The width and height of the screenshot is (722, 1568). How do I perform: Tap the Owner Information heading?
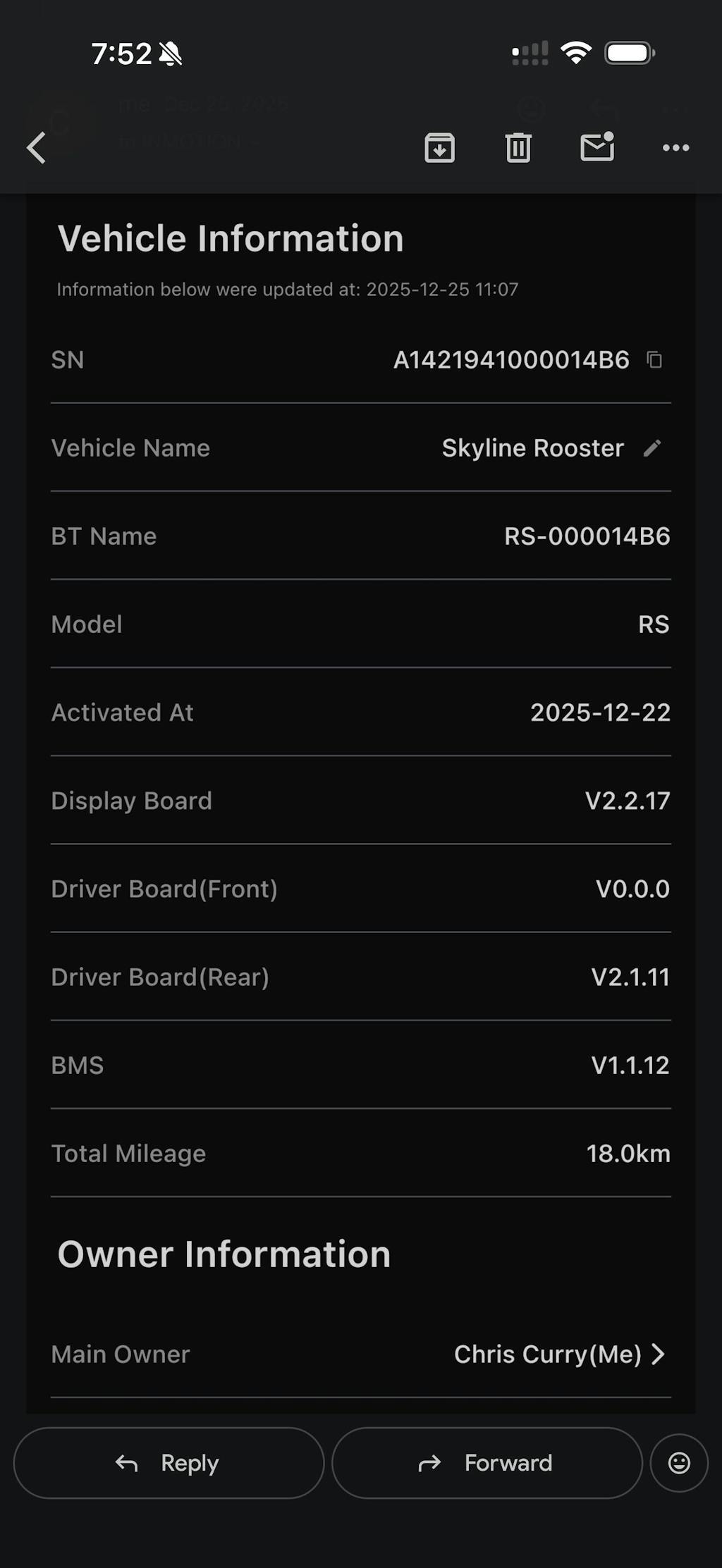pyautogui.click(x=224, y=1254)
